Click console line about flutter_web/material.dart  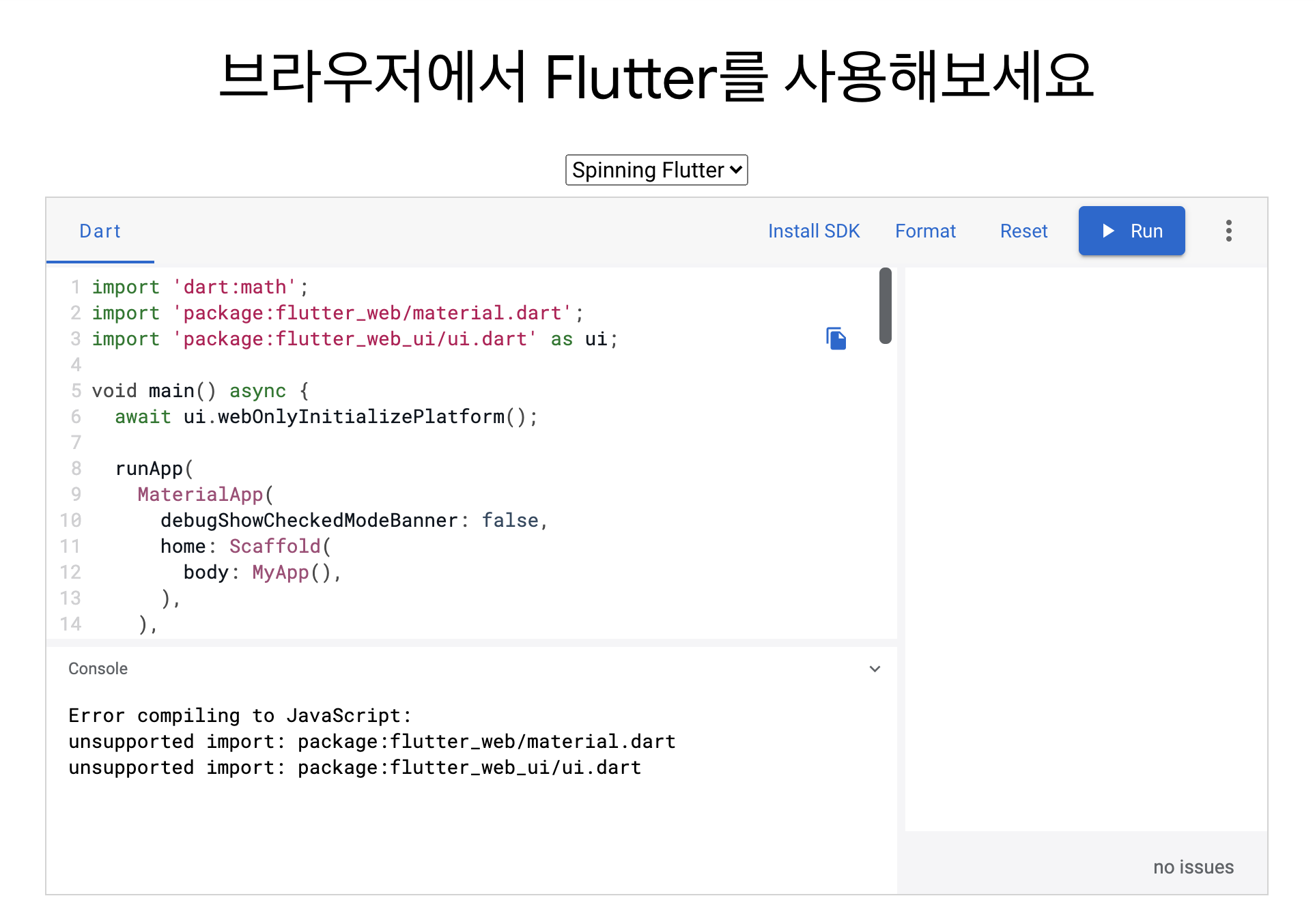point(372,742)
